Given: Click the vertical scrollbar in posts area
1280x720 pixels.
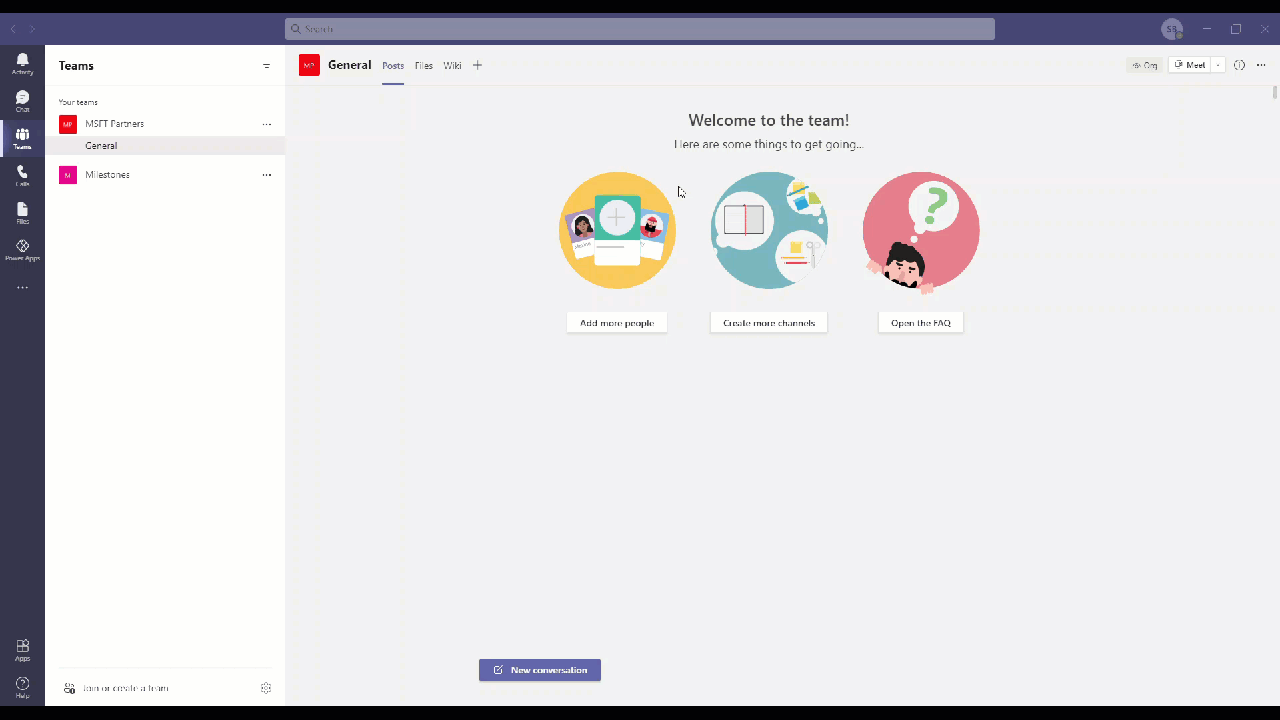Looking at the screenshot, I should click(1275, 93).
